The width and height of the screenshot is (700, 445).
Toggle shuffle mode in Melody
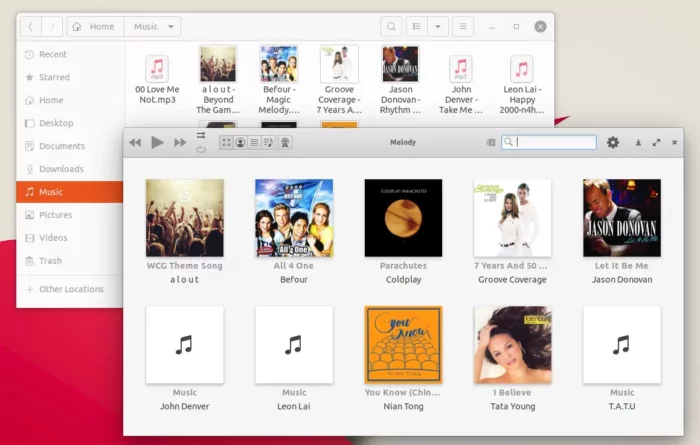click(201, 135)
